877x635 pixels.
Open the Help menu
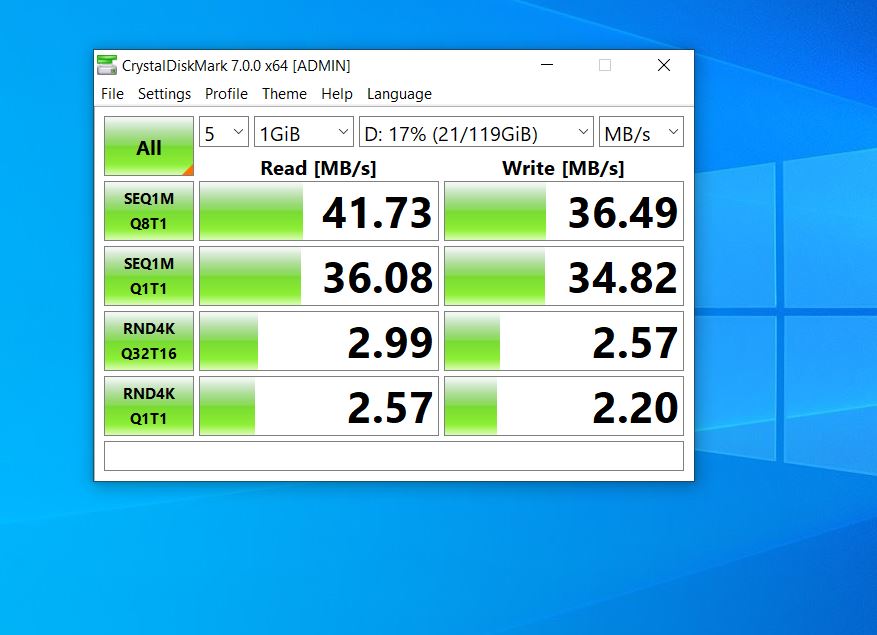(337, 93)
